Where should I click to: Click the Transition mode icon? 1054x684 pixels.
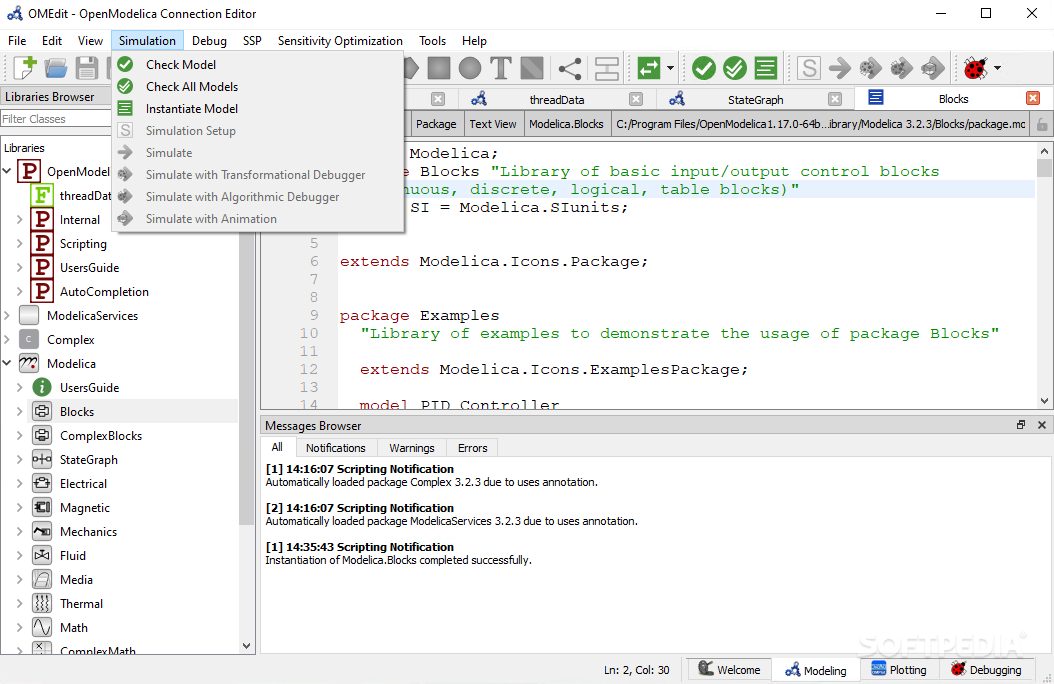(606, 68)
